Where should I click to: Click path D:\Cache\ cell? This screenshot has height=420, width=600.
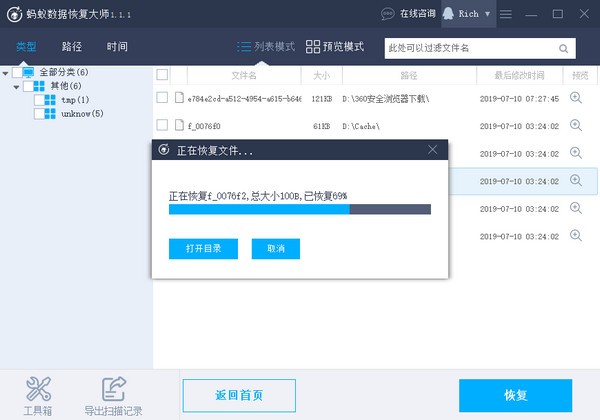point(361,126)
